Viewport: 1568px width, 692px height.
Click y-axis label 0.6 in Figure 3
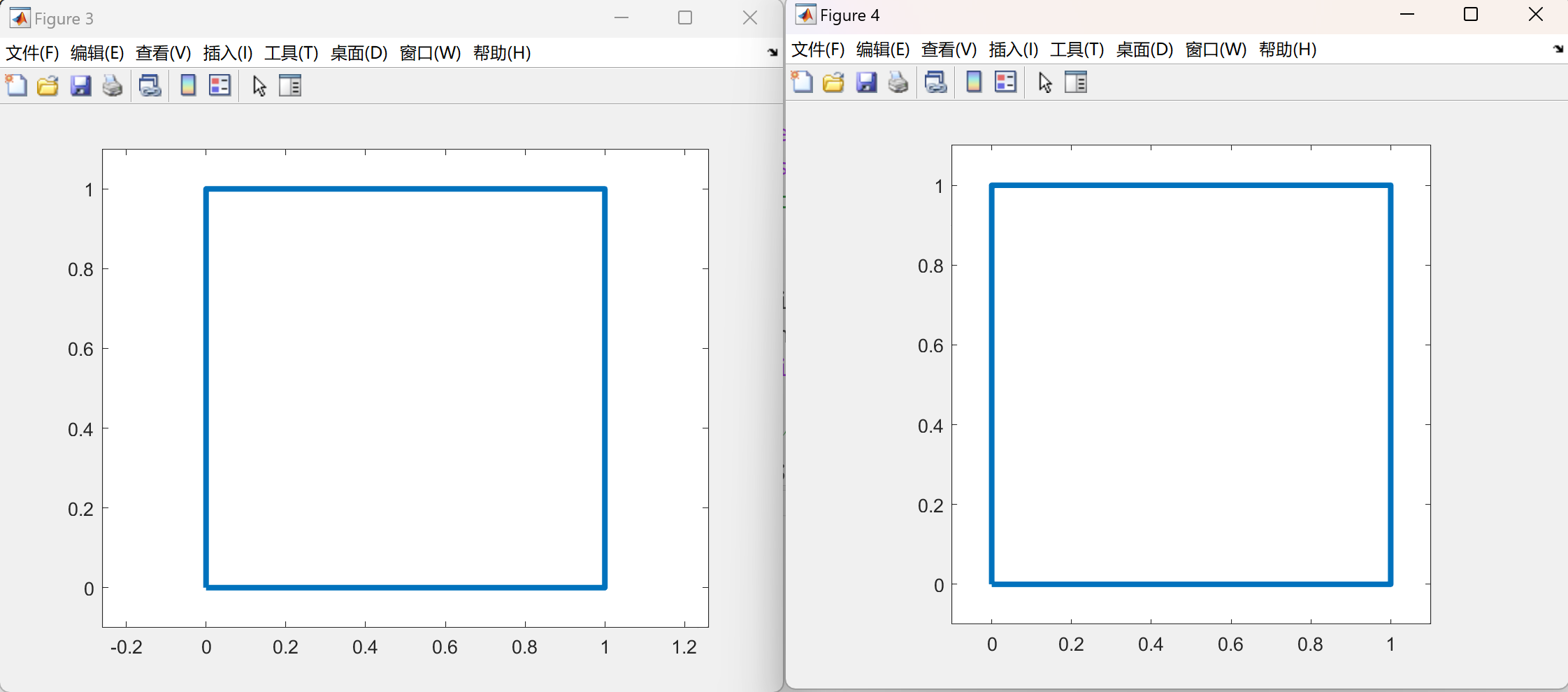80,349
